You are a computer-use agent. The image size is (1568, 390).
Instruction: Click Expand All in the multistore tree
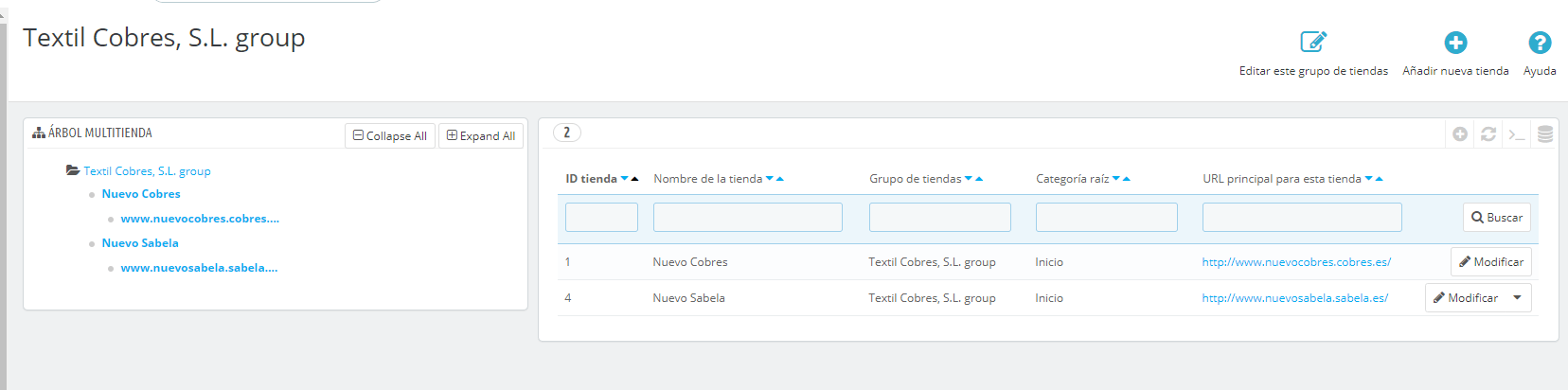click(481, 135)
